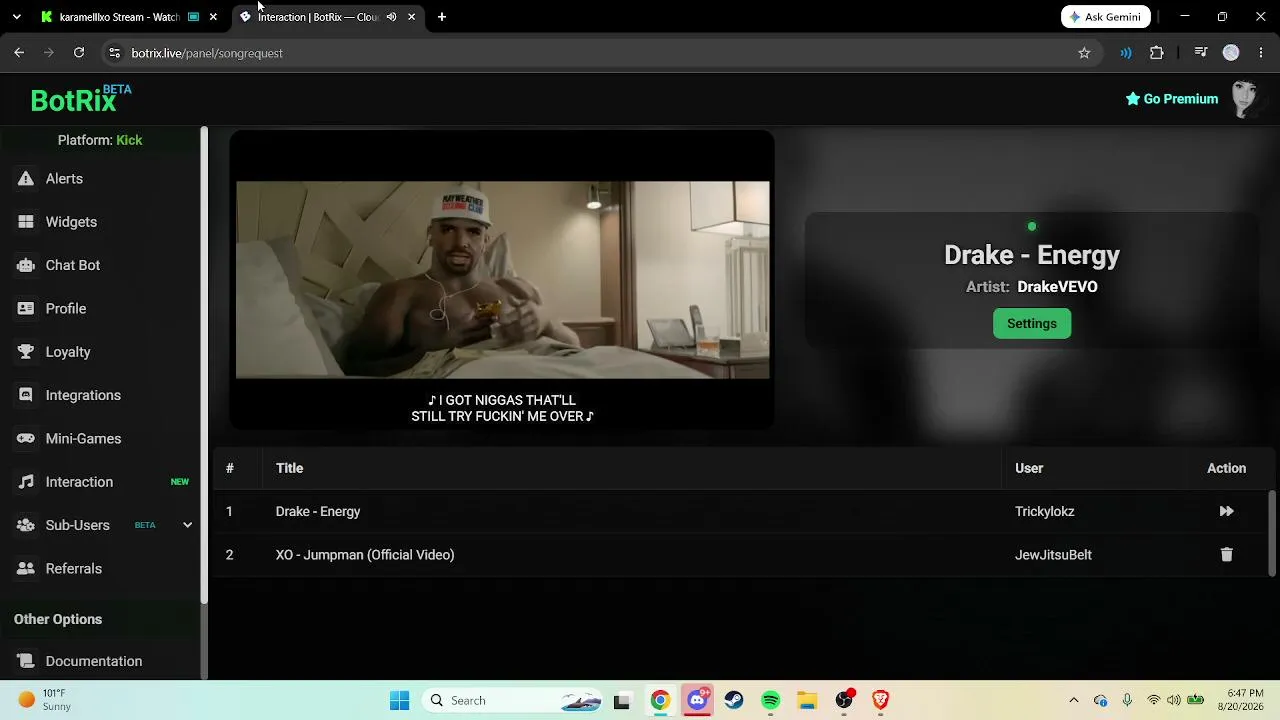
Task: Click the address bar URL
Action: tap(207, 53)
